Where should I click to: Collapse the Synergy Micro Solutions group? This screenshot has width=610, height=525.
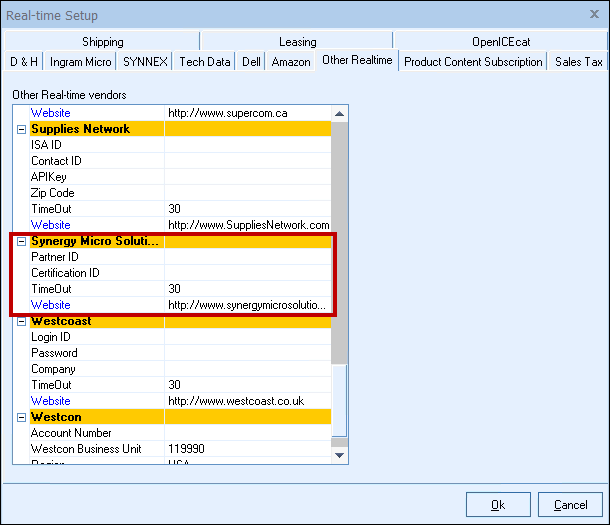click(21, 242)
